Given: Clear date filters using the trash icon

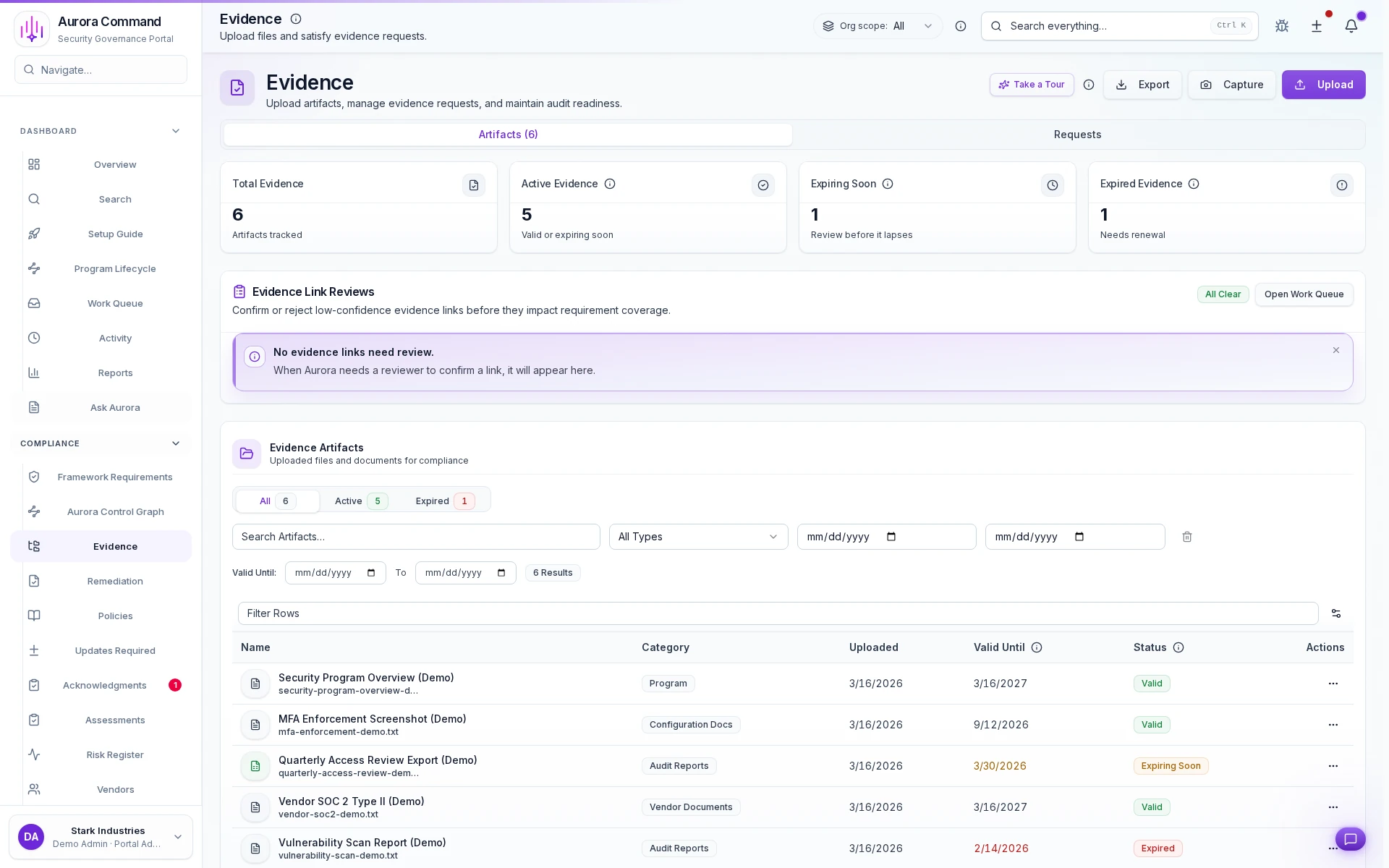Looking at the screenshot, I should pyautogui.click(x=1186, y=537).
